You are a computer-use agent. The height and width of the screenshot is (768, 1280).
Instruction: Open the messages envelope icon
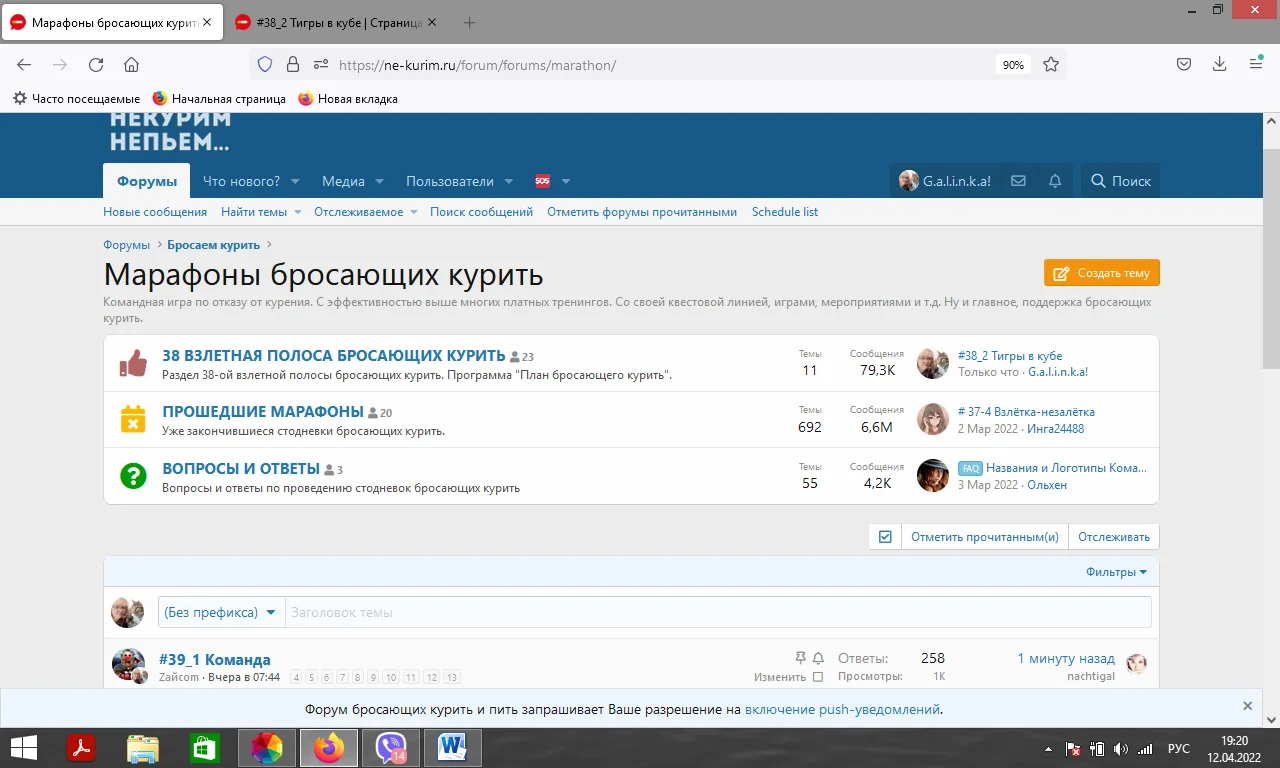[x=1018, y=180]
